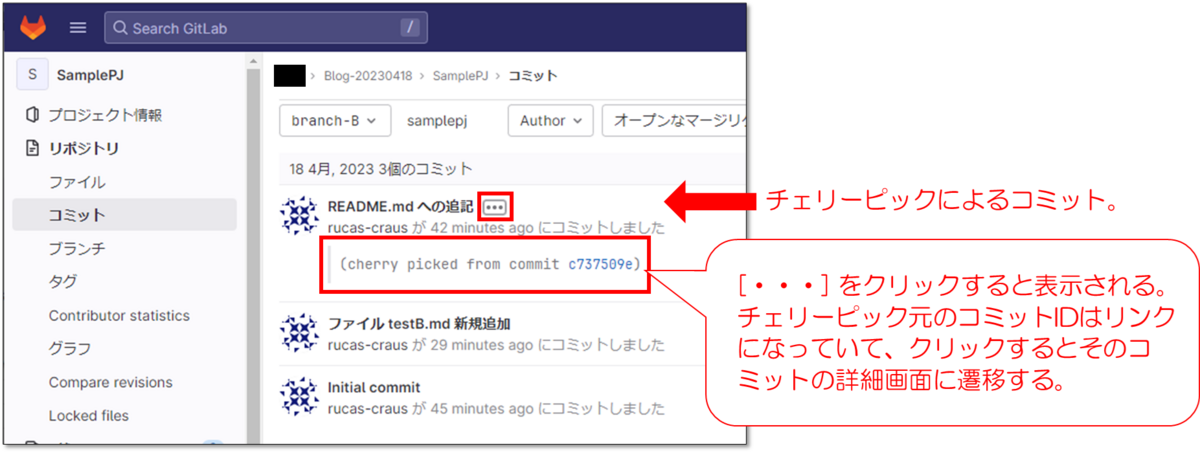1200x453 pixels.
Task: Open the SamplePJ project avatar
Action: (x=33, y=75)
